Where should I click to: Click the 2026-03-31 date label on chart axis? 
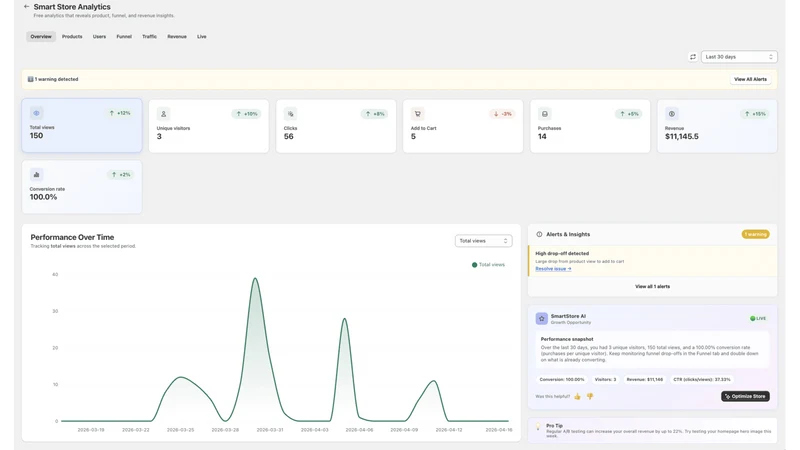(269, 430)
